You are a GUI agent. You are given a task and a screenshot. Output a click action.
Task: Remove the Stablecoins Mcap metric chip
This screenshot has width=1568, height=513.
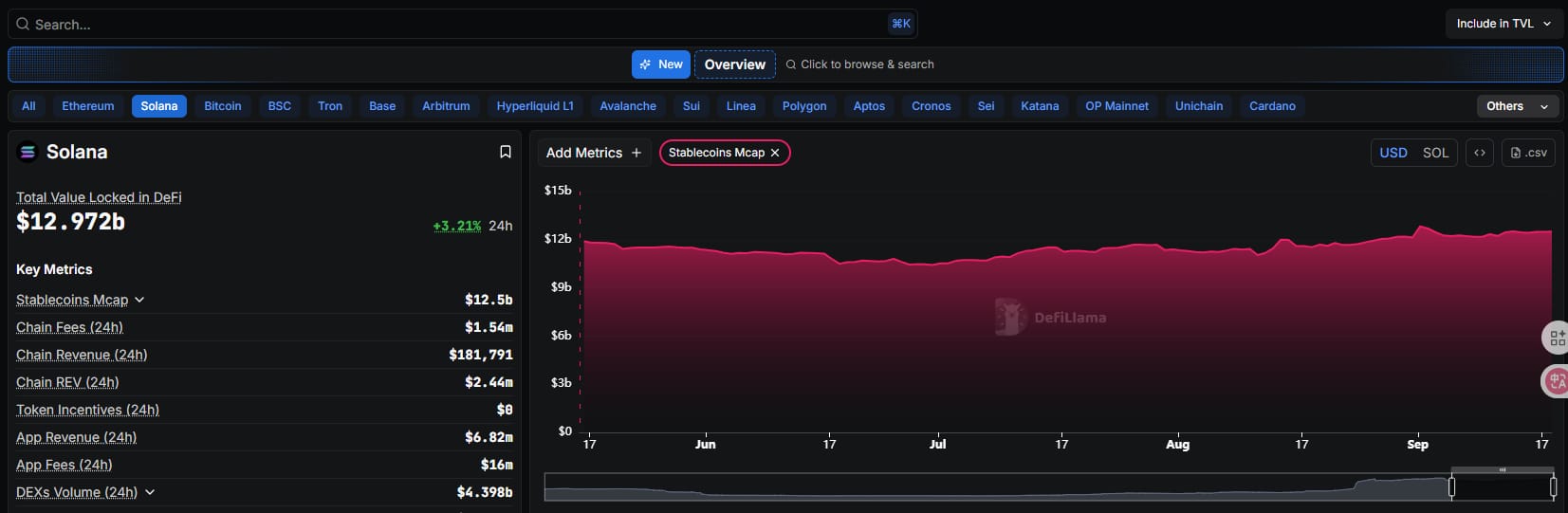[775, 153]
